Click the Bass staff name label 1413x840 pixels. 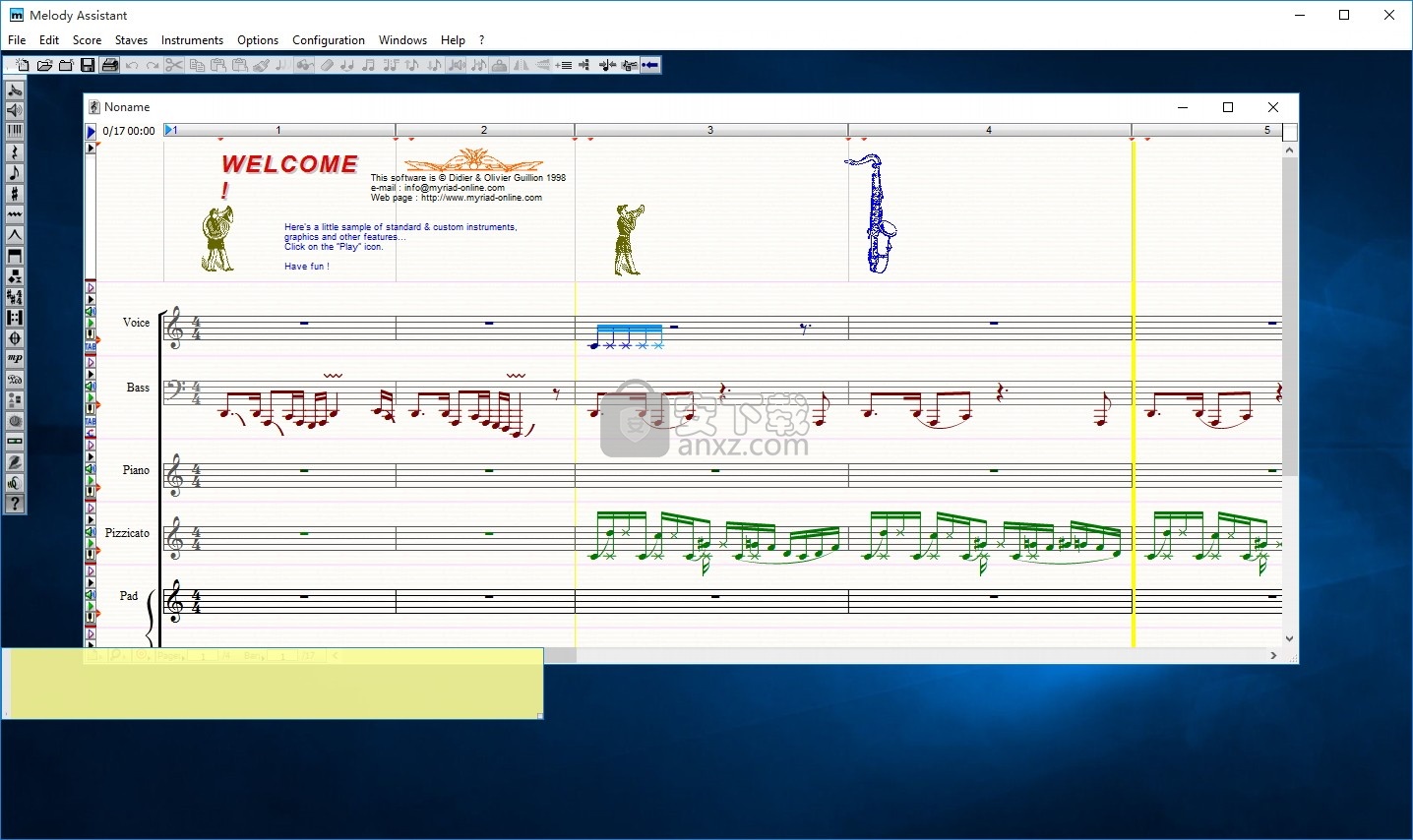[138, 388]
